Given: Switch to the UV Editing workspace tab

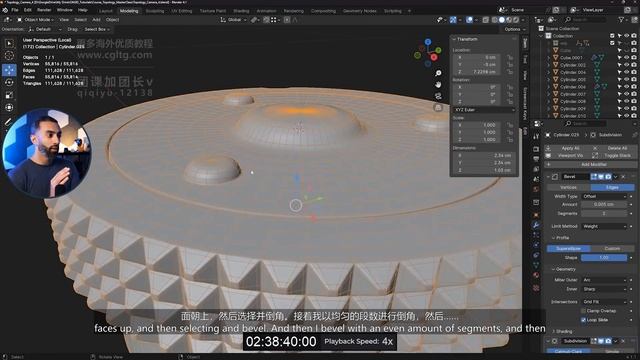Looking at the screenshot, I should [x=182, y=11].
